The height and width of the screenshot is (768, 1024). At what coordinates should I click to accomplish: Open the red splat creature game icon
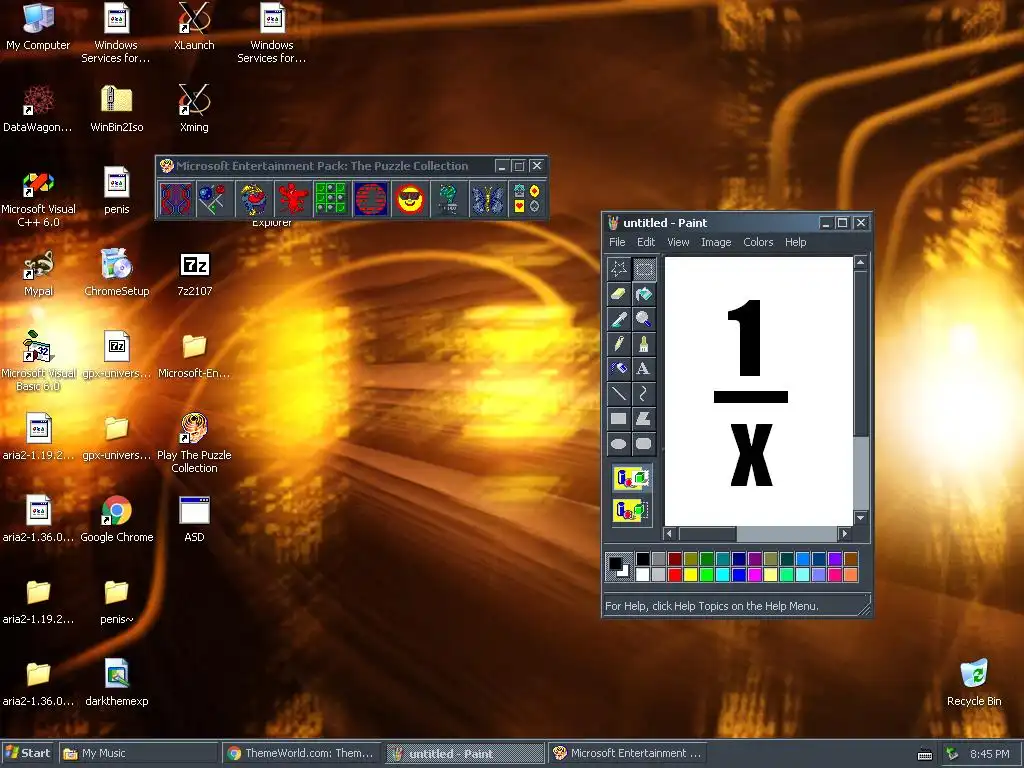pyautogui.click(x=293, y=199)
